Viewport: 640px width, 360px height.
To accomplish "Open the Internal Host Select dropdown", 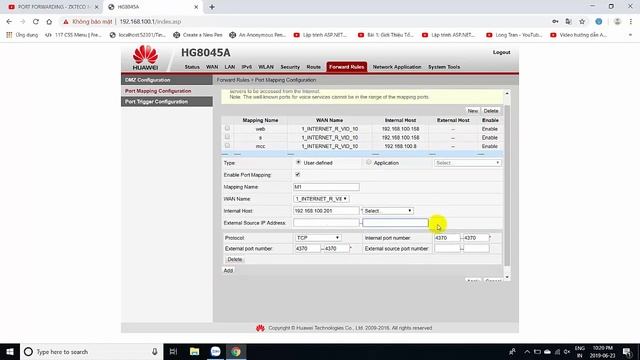I will click(387, 211).
